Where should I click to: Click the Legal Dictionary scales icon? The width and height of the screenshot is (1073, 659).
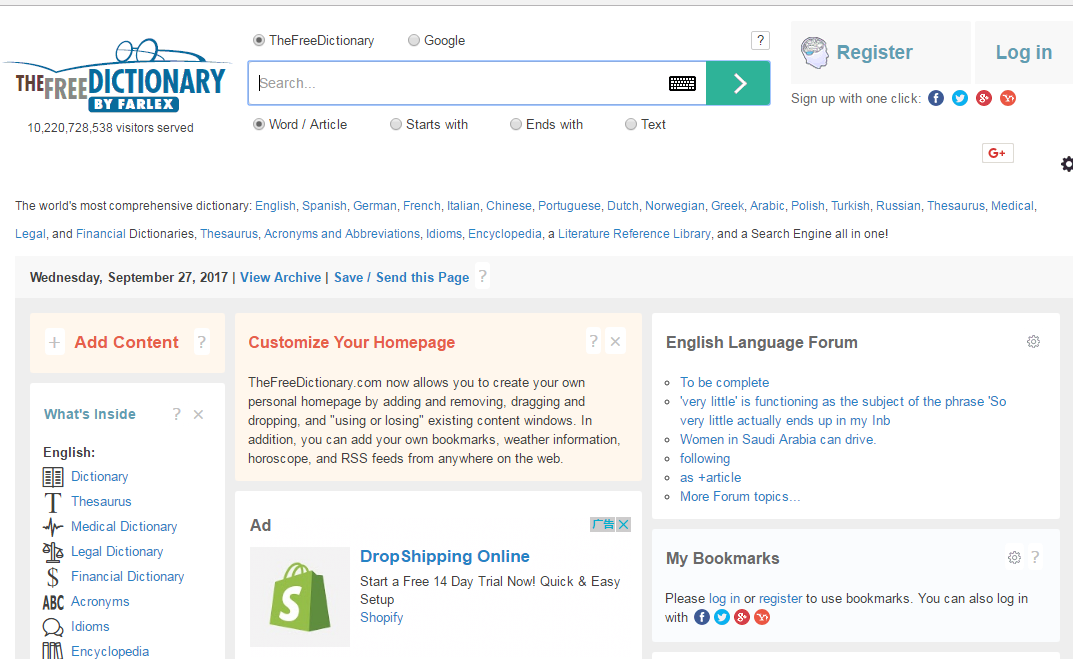point(53,552)
